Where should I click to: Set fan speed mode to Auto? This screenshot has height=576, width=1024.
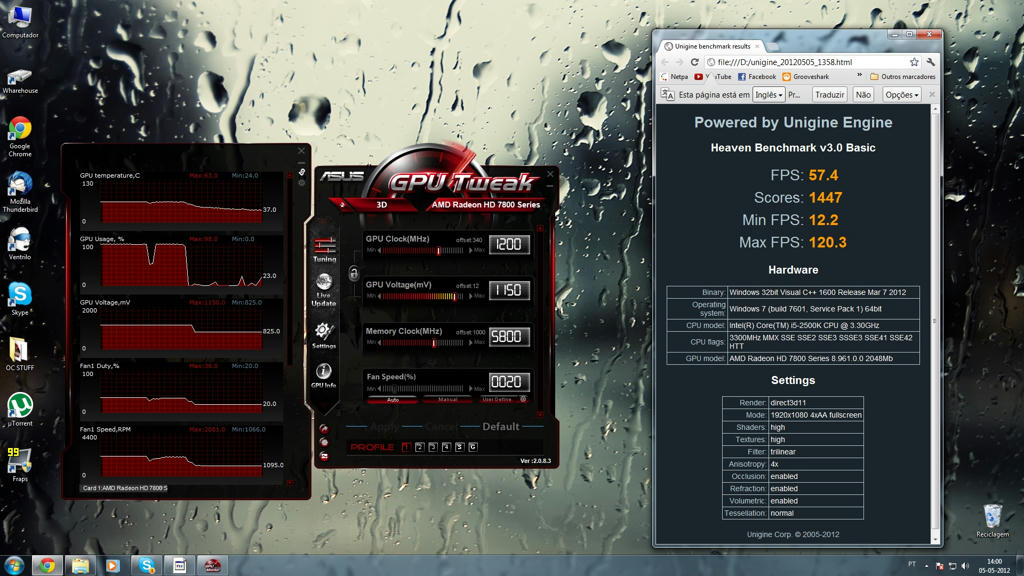(392, 399)
